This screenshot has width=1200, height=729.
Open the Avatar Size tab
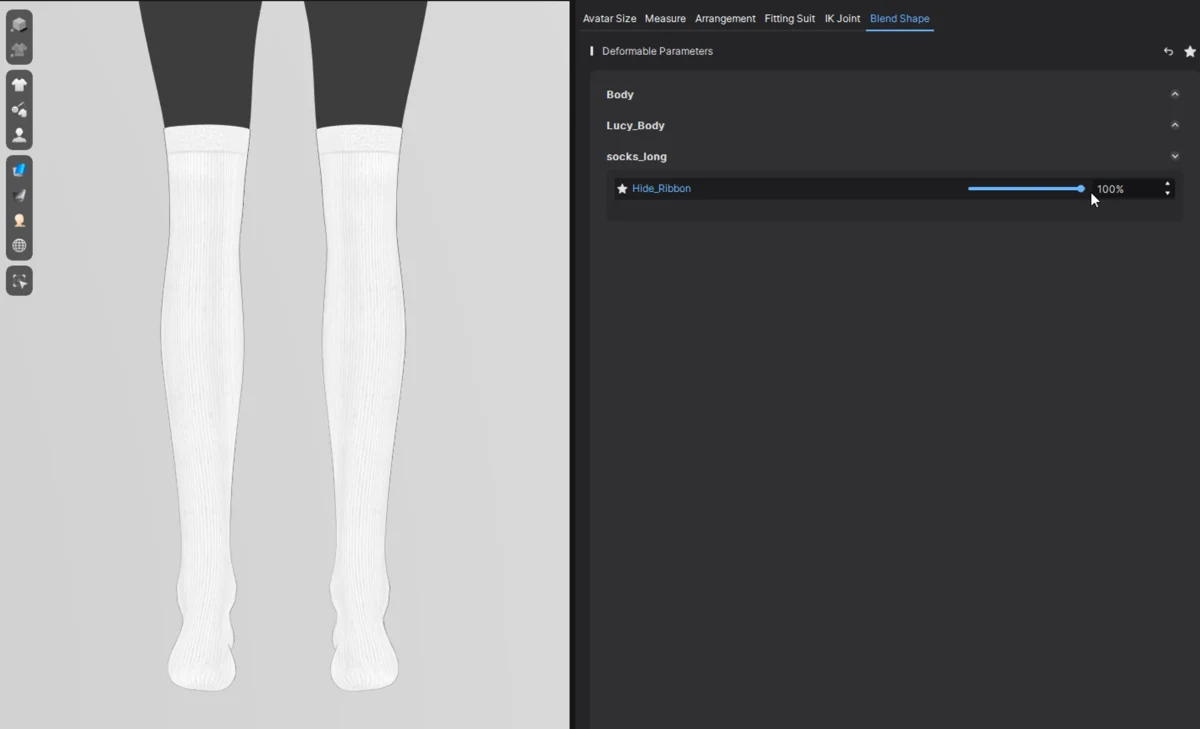[x=609, y=18]
